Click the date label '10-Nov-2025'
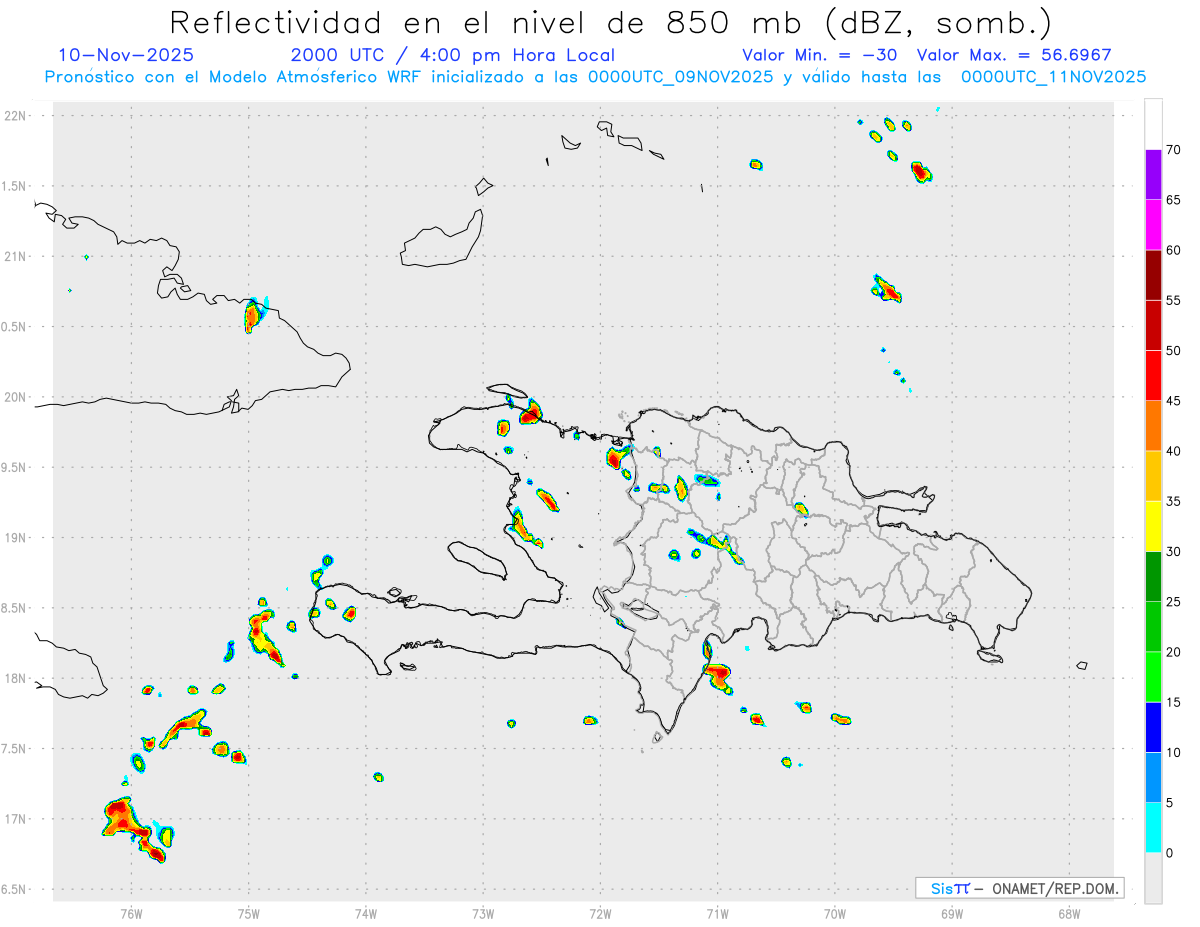1200x927 pixels. (x=126, y=55)
